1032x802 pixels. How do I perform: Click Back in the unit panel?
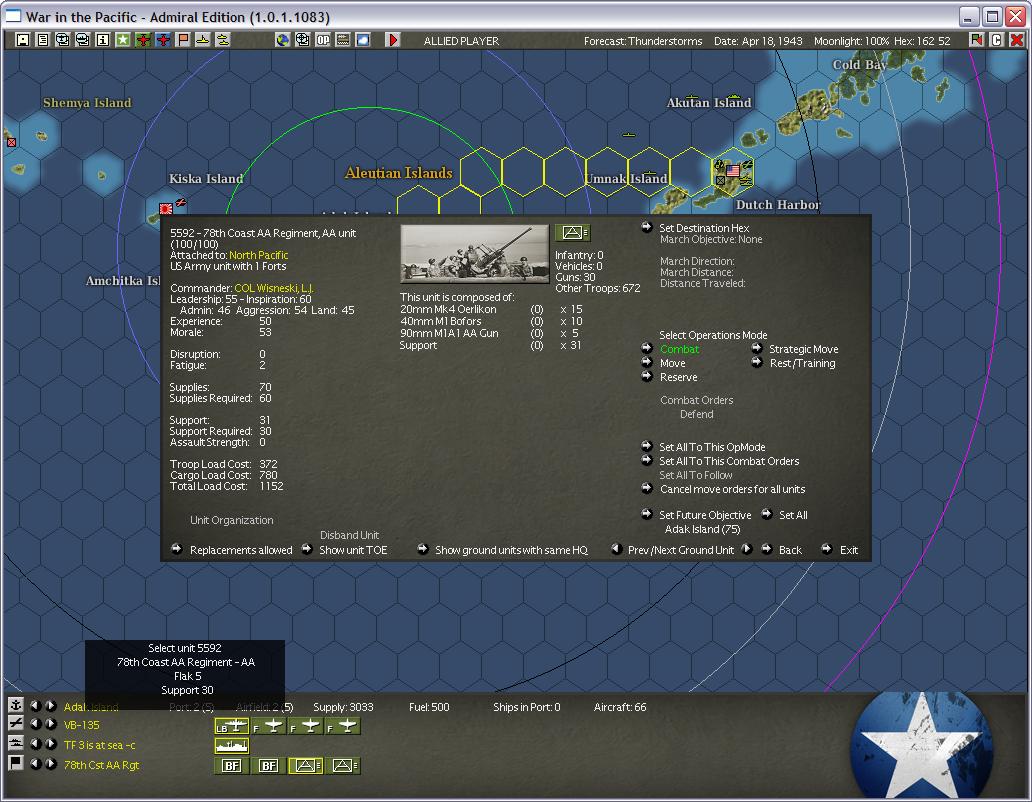tap(790, 550)
